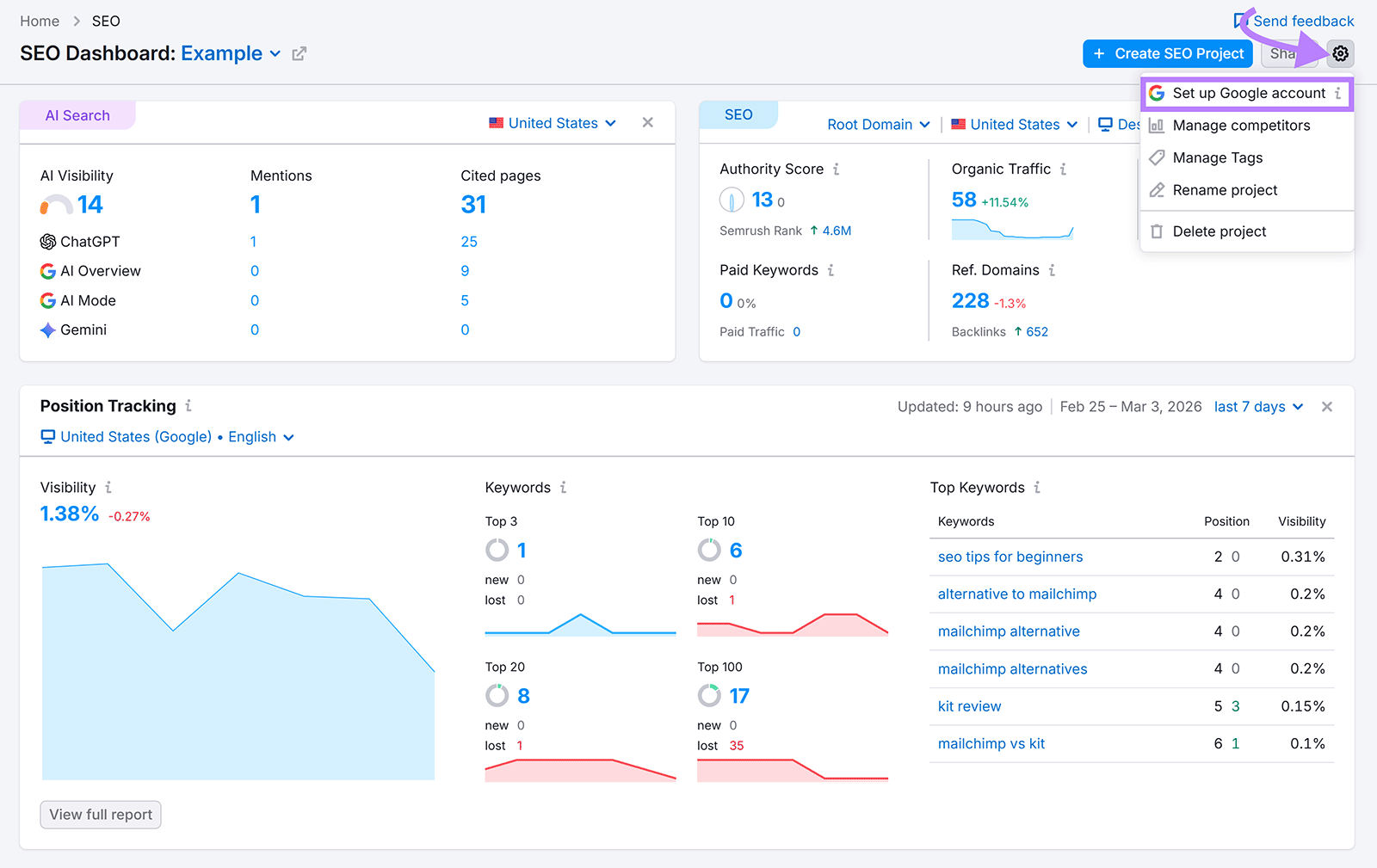Click the chart icon beside Manage competitors
1377x868 pixels.
pos(1158,126)
